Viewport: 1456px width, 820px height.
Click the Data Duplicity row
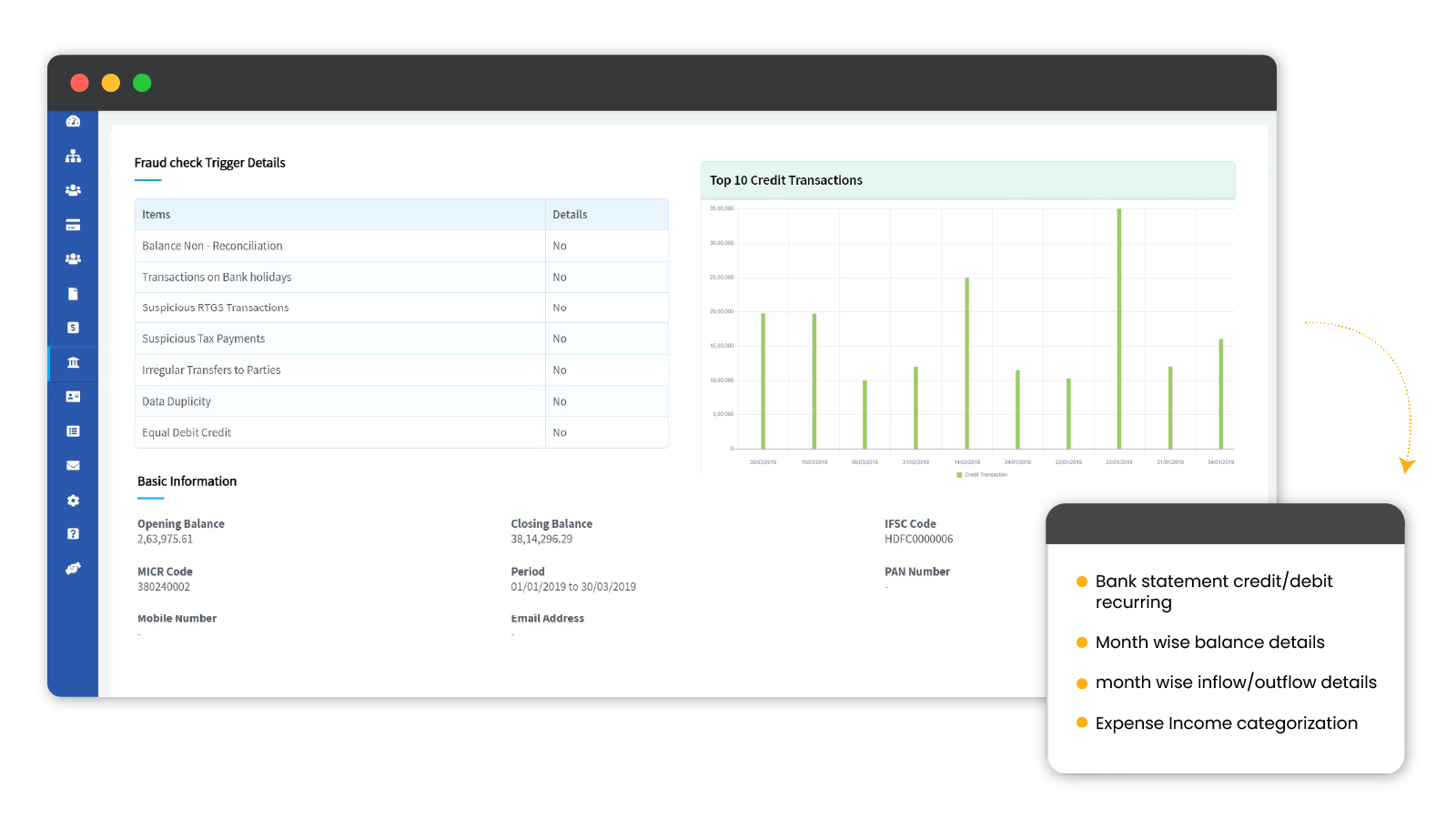401,401
